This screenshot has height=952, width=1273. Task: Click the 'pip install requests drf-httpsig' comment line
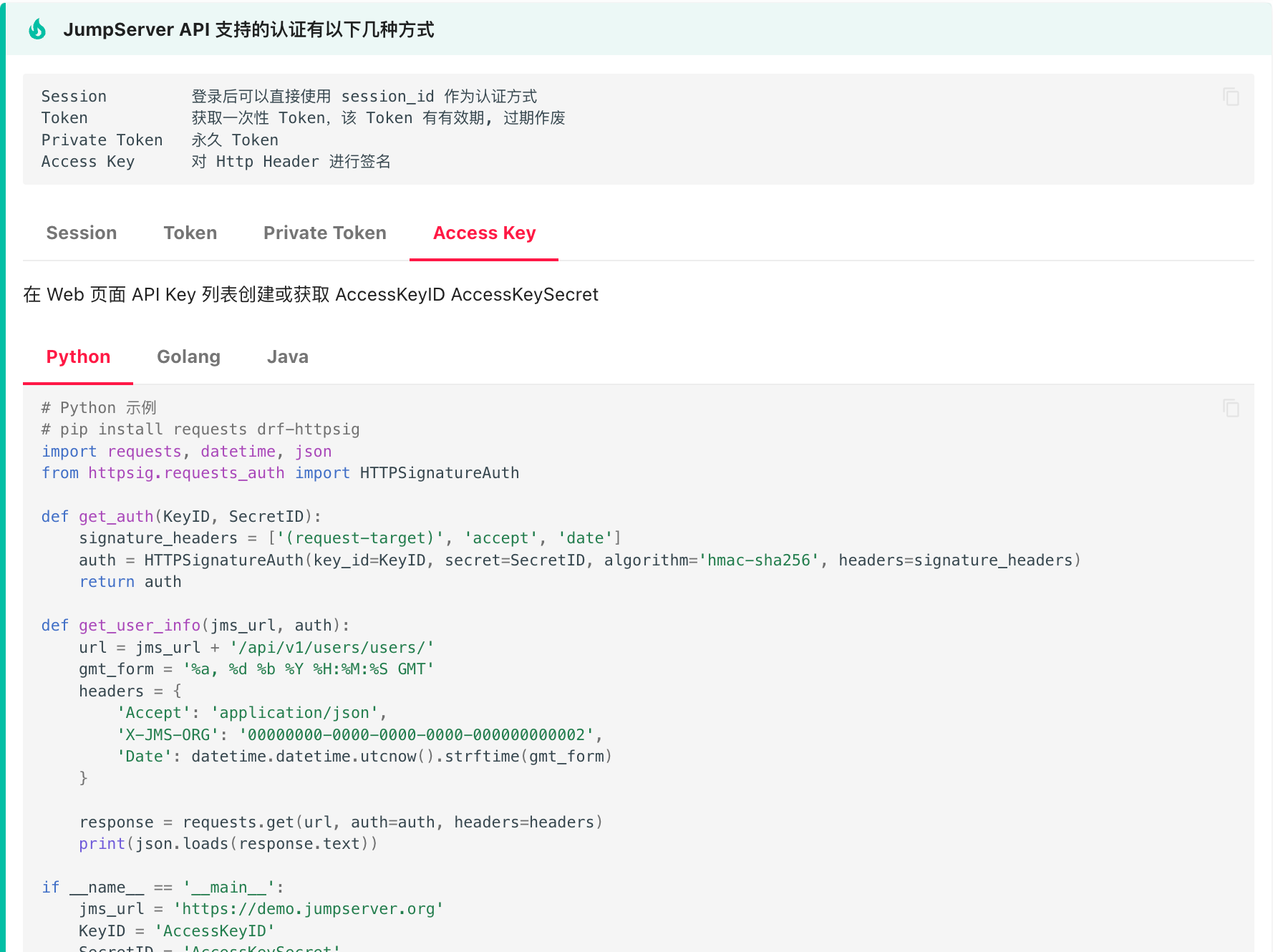(x=200, y=429)
